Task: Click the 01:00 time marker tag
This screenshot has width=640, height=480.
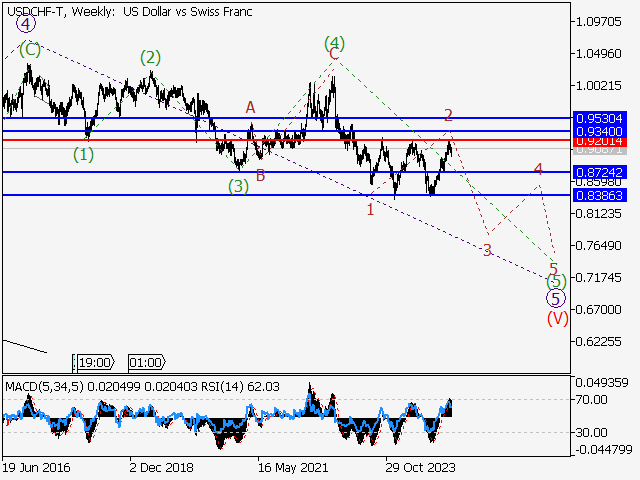Action: 145,362
